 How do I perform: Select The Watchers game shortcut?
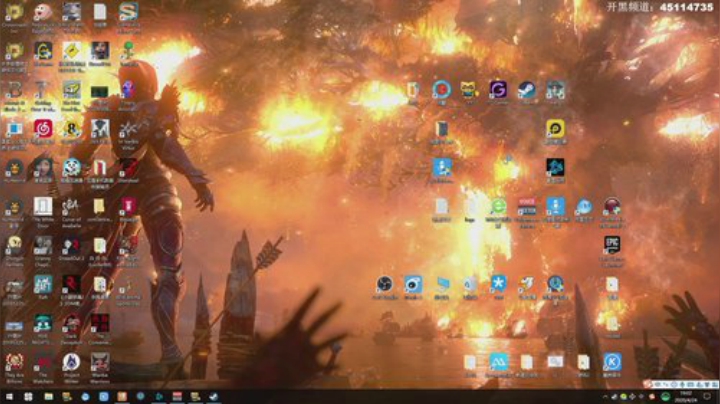[43, 362]
